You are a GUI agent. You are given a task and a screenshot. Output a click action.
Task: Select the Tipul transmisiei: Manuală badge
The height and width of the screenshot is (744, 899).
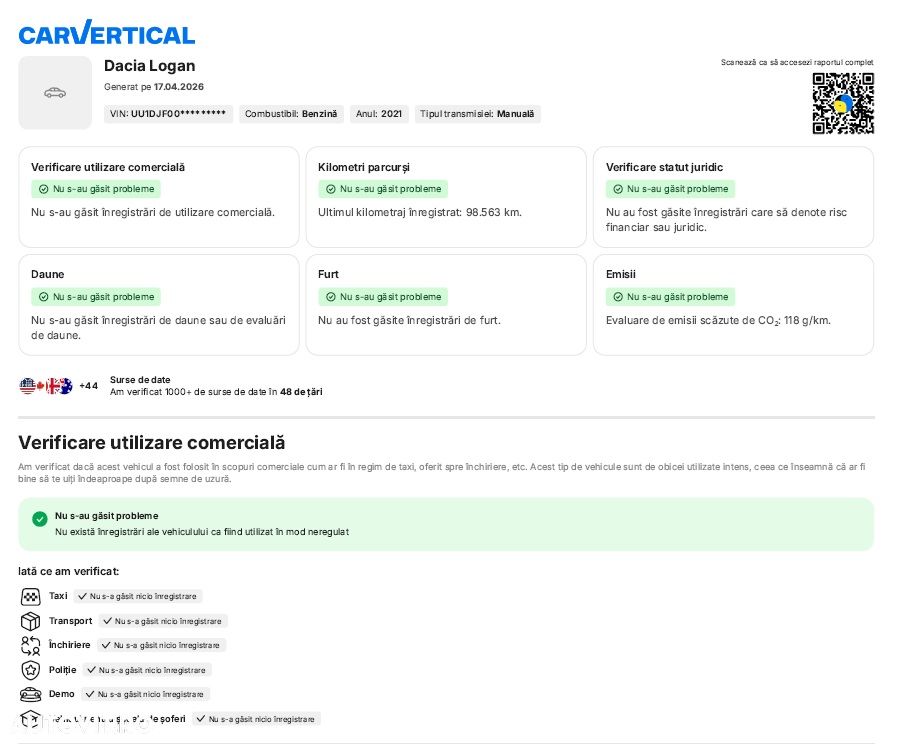477,114
